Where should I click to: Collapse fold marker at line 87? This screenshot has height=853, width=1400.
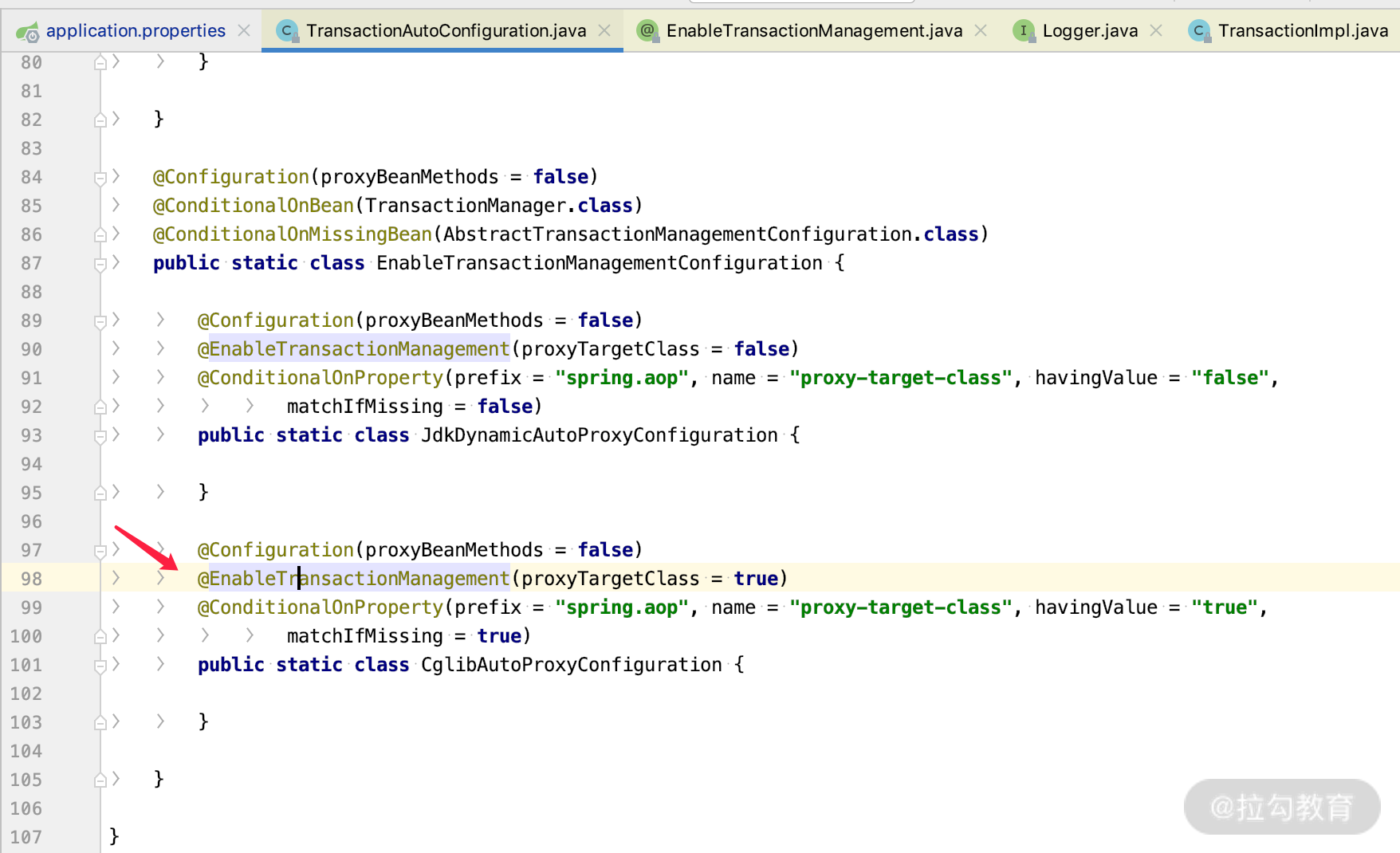[100, 263]
